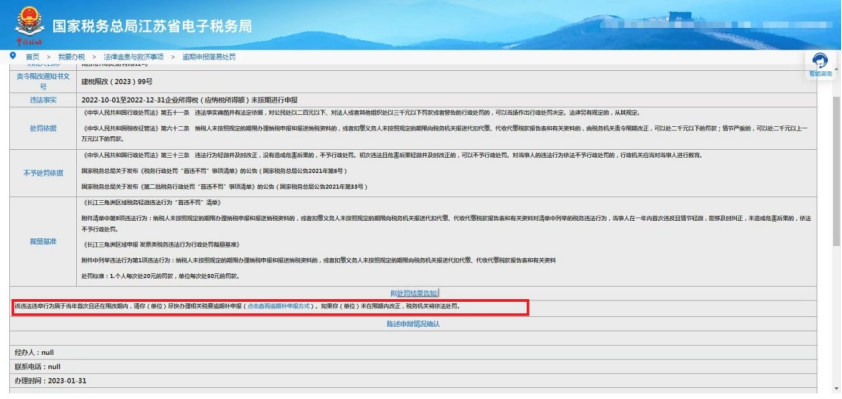Click the 办理时间 2023-01-31 row
The width and height of the screenshot is (842, 399).
[413, 381]
